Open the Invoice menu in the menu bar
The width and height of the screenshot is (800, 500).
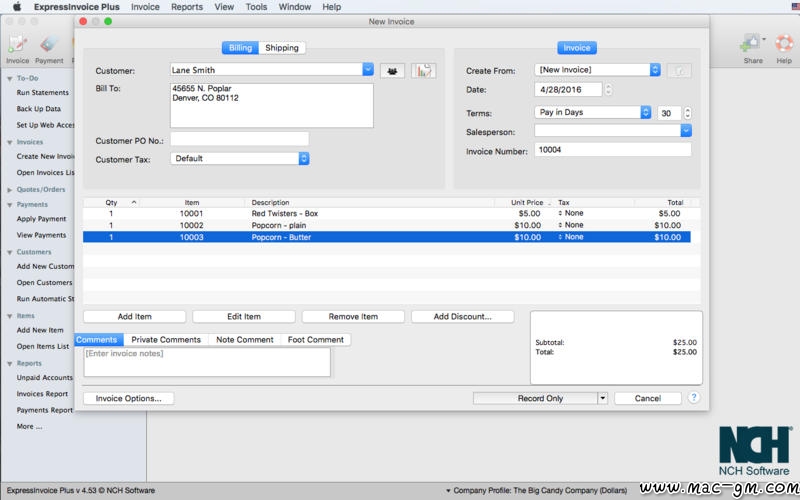coord(145,7)
